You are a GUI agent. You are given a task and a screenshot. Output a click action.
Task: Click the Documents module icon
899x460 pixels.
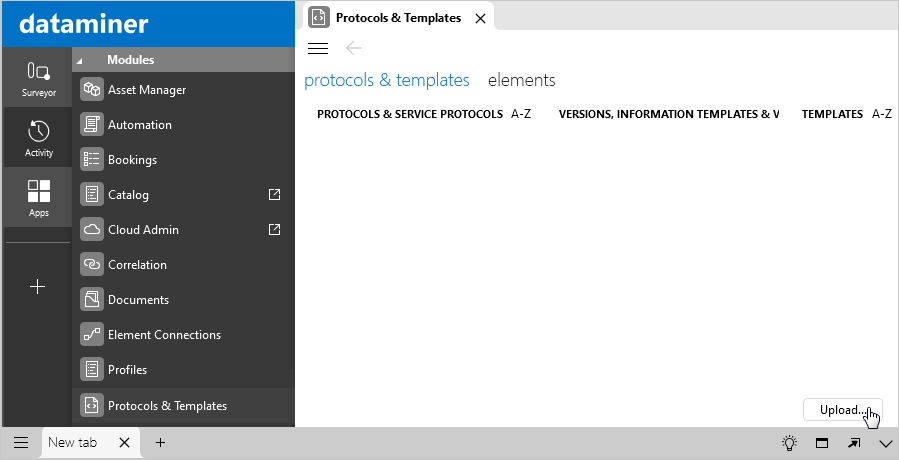[x=92, y=299]
